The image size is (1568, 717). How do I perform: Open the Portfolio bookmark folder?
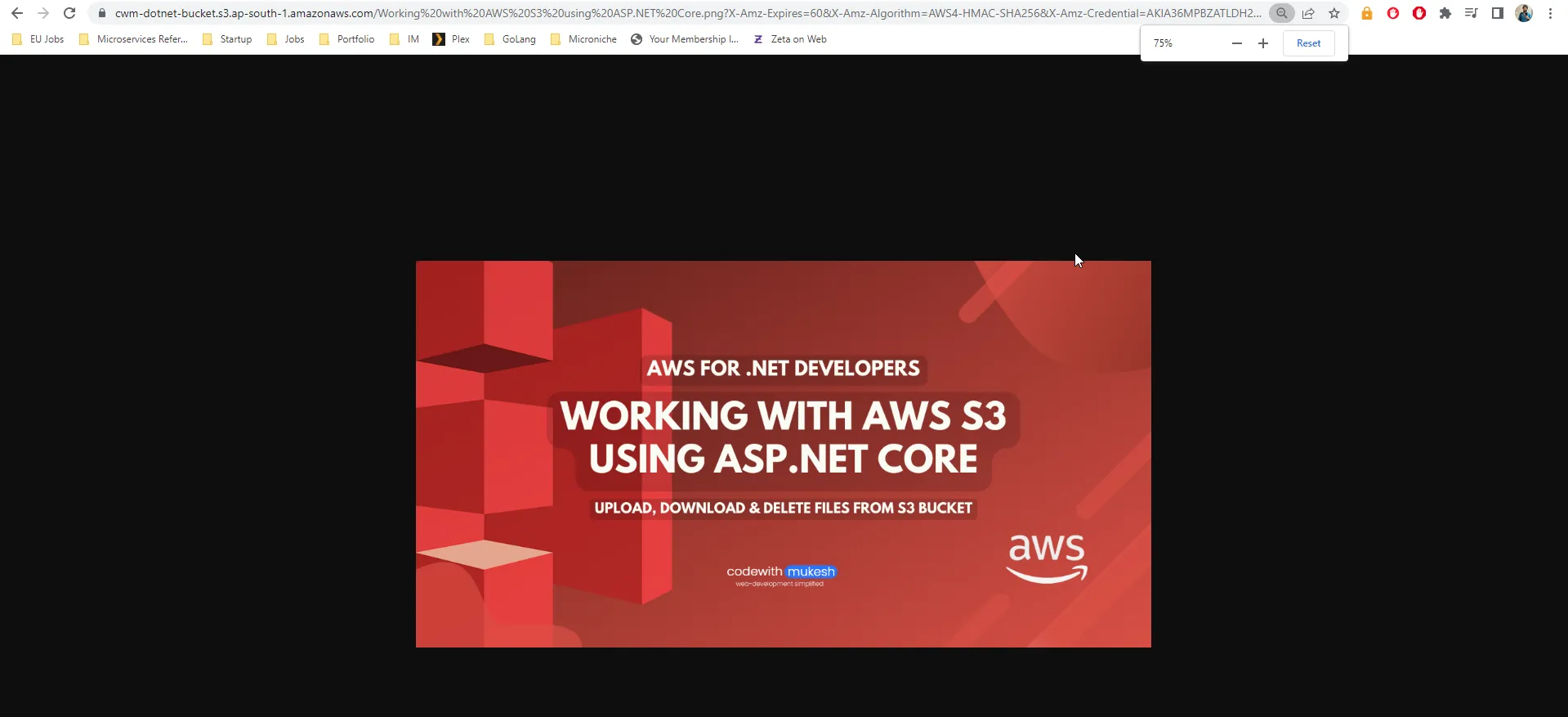pos(347,39)
